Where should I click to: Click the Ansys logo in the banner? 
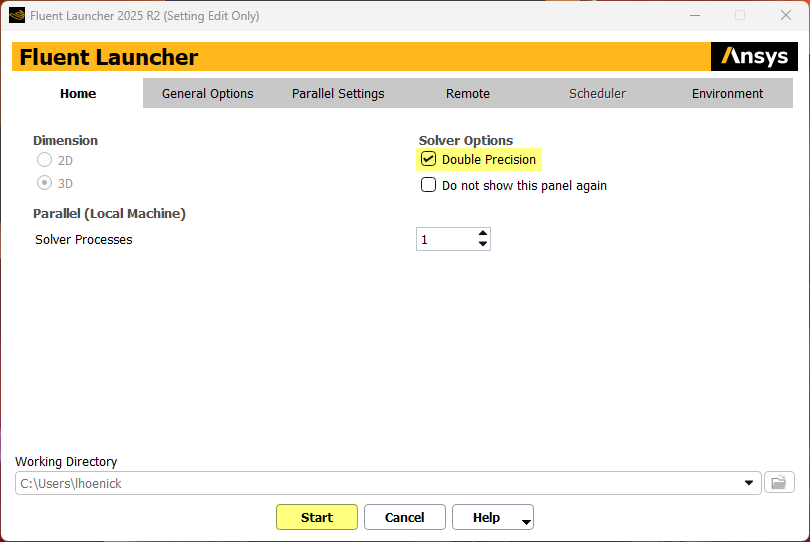[754, 56]
